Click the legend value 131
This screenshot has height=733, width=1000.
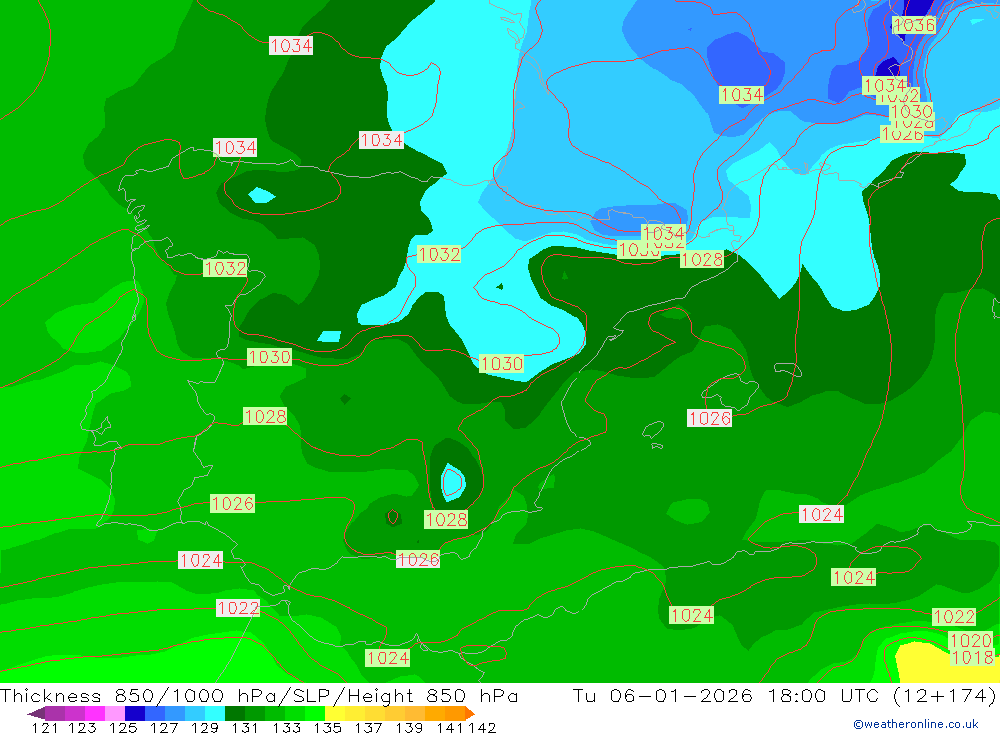coord(245,727)
